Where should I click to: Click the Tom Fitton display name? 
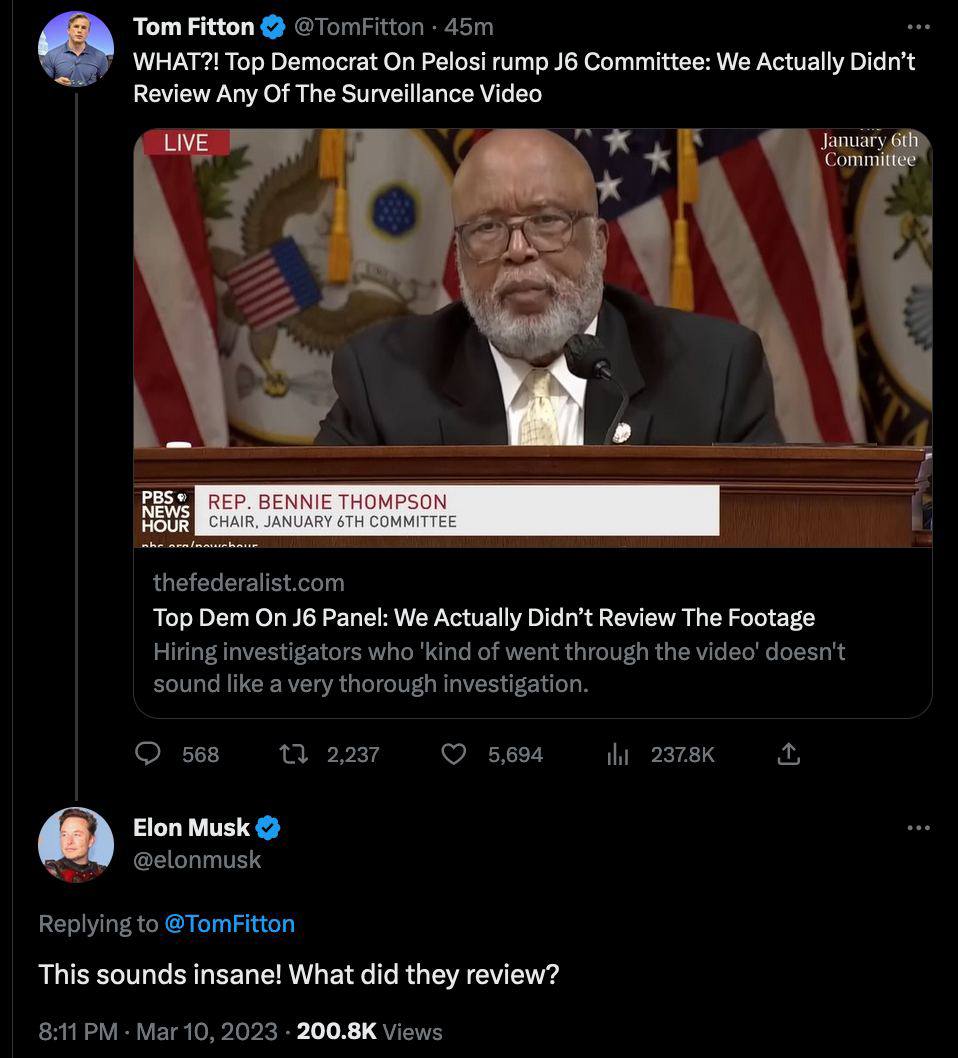193,26
